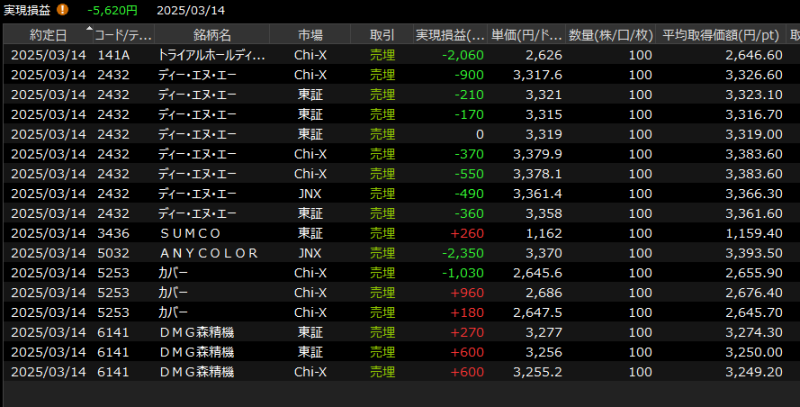Click unit price 3,255.2 cell
Screen dimensions: 800x407
tap(538, 373)
